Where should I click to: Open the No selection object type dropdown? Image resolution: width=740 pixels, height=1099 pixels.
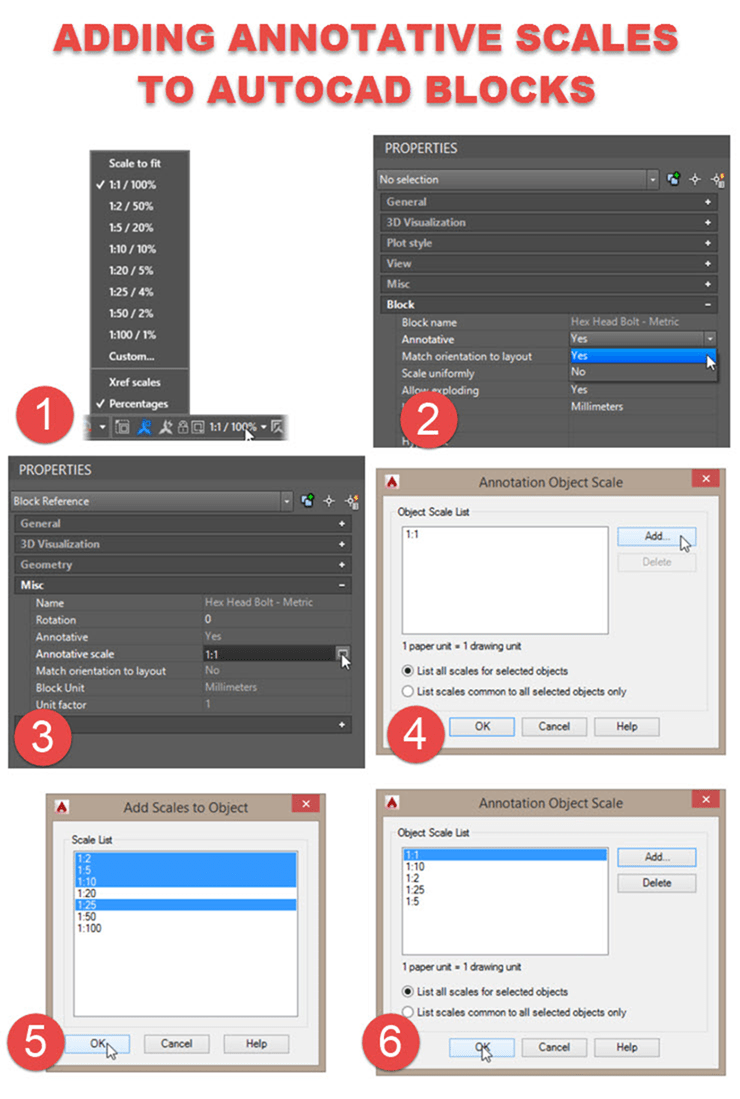(652, 179)
